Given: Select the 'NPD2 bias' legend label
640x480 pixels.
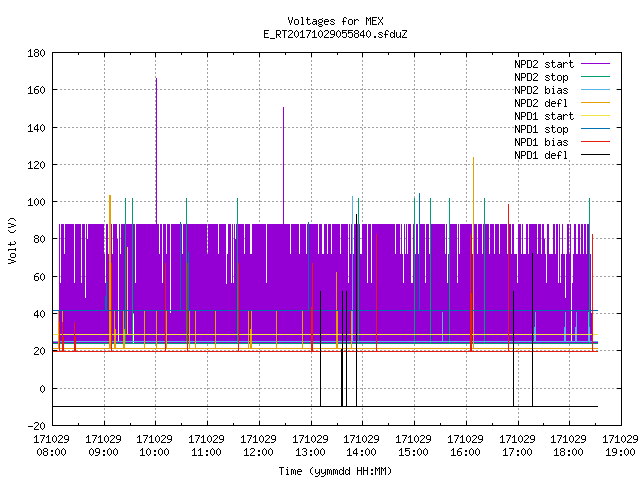Looking at the screenshot, I should pyautogui.click(x=541, y=90).
